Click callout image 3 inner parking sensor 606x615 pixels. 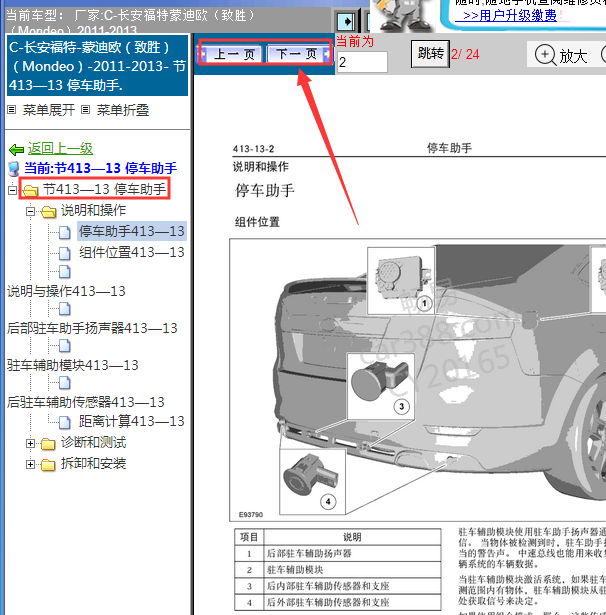pos(381,386)
